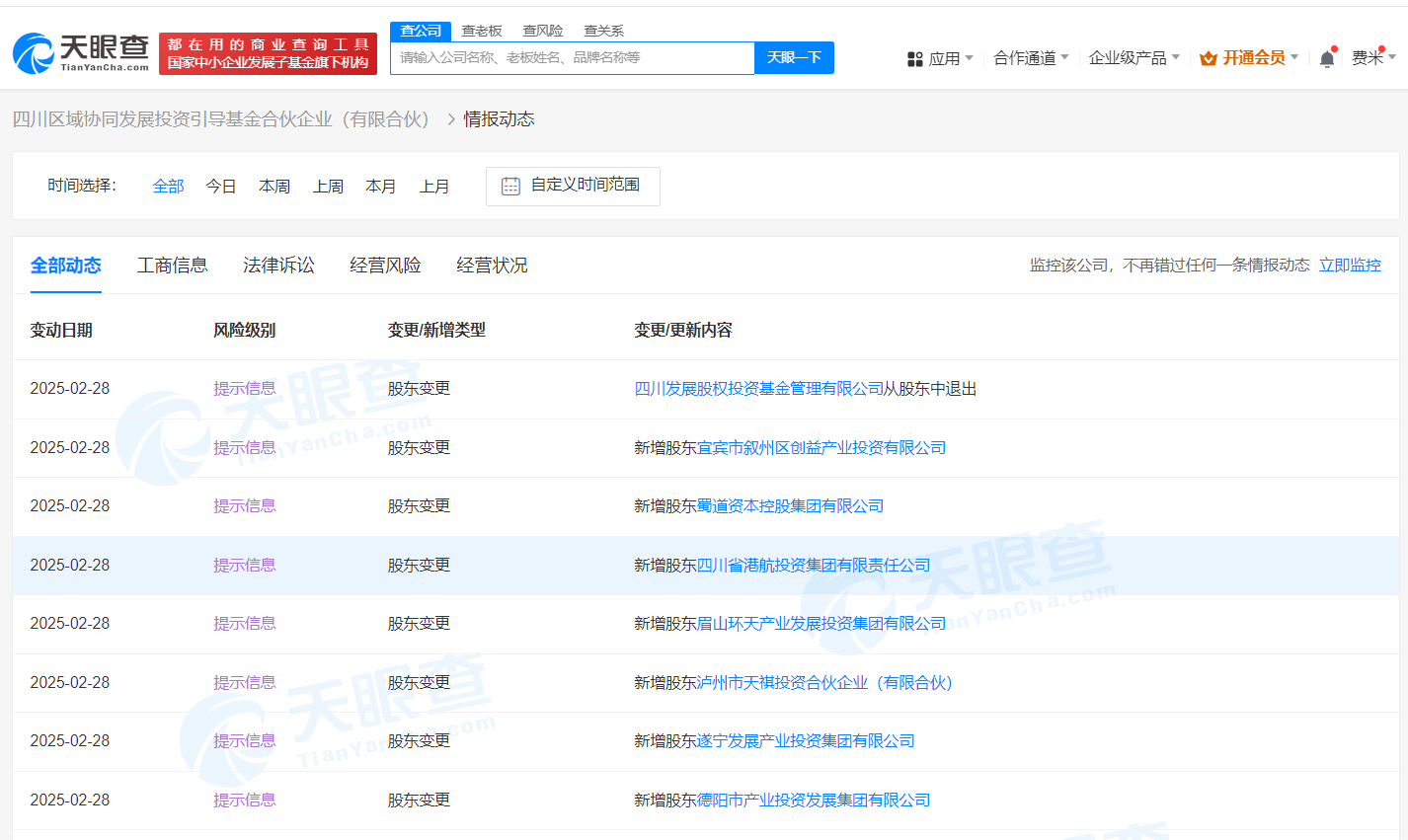This screenshot has width=1408, height=840.
Task: Expand the 合作通道 dropdown
Action: 1030,58
